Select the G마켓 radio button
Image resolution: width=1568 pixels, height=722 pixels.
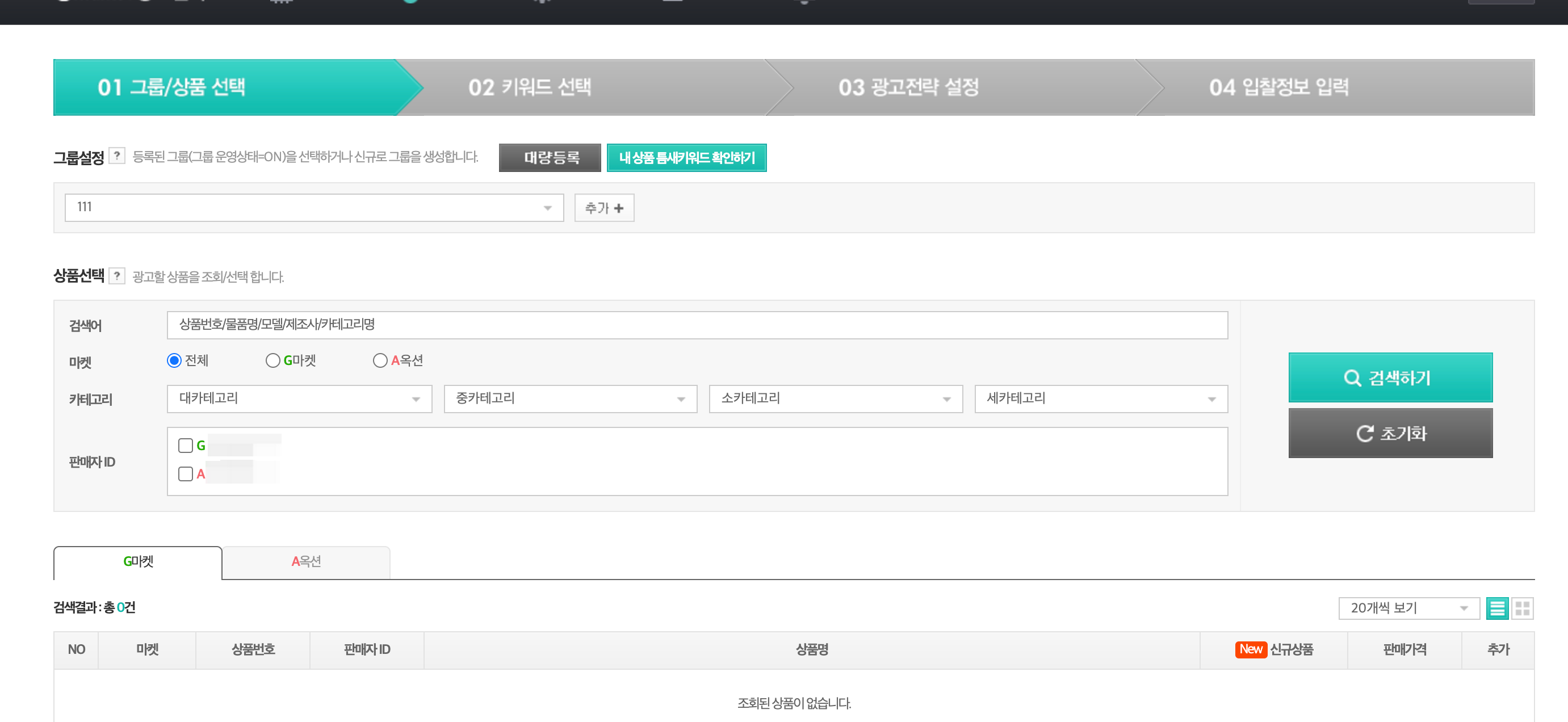pos(272,360)
